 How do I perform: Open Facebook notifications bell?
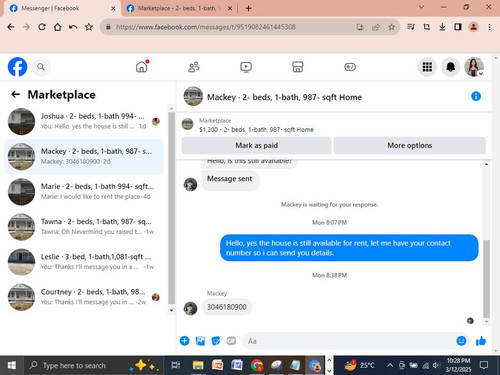click(451, 67)
